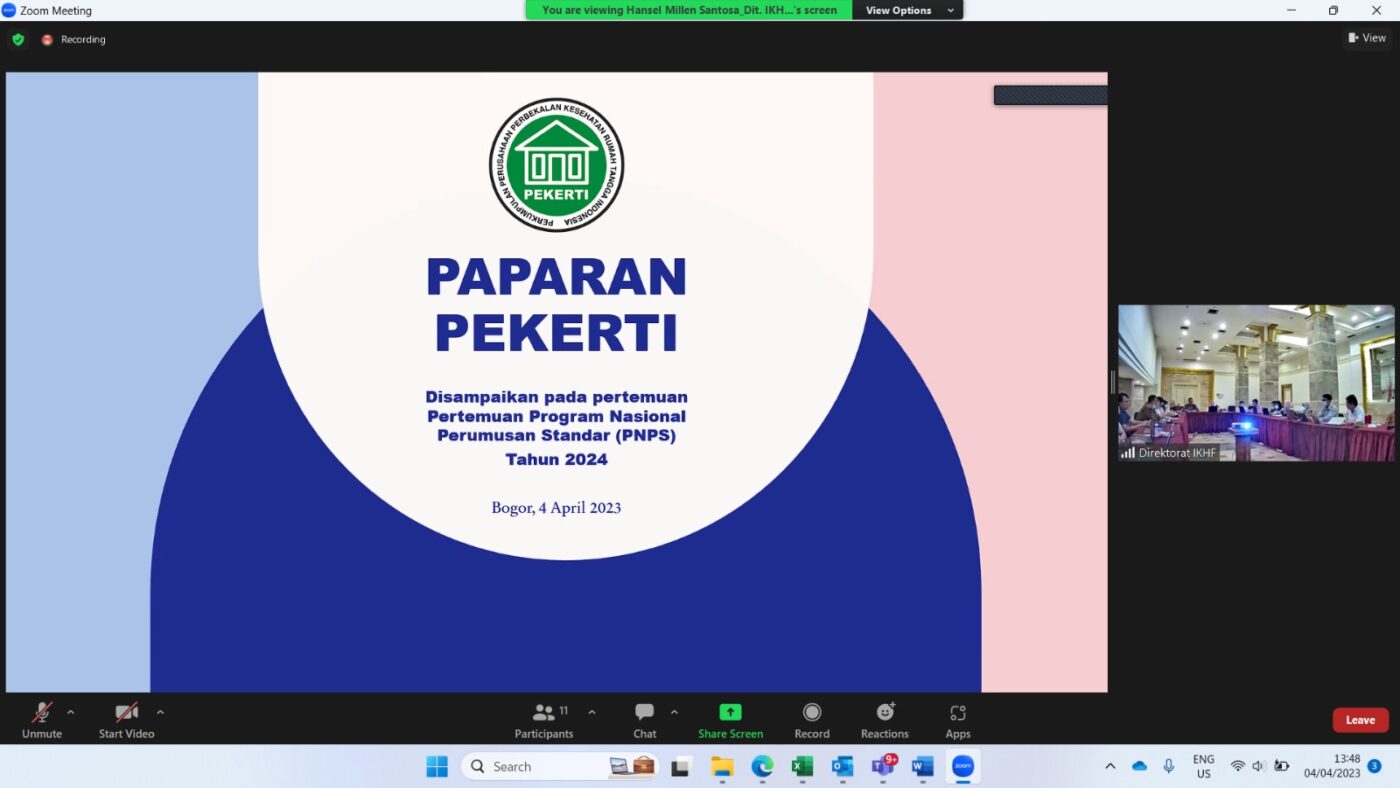The height and width of the screenshot is (788, 1400).
Task: Start recording with the Record button
Action: point(811,719)
